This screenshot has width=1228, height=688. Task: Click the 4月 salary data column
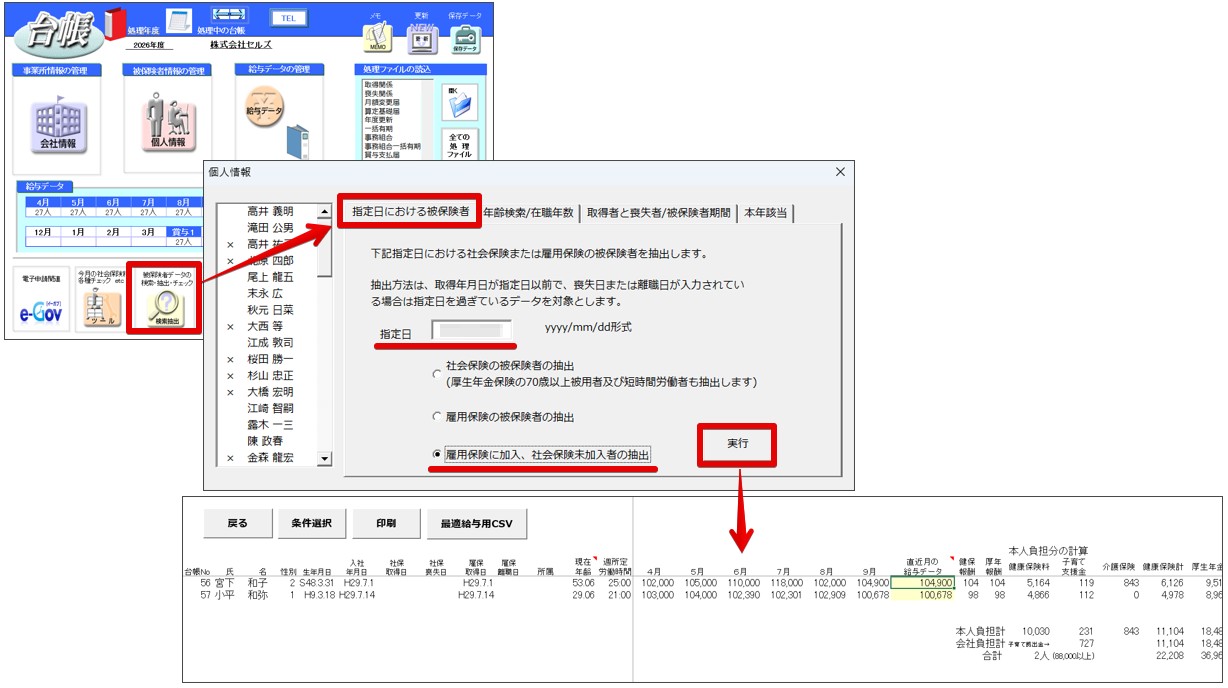[42, 207]
